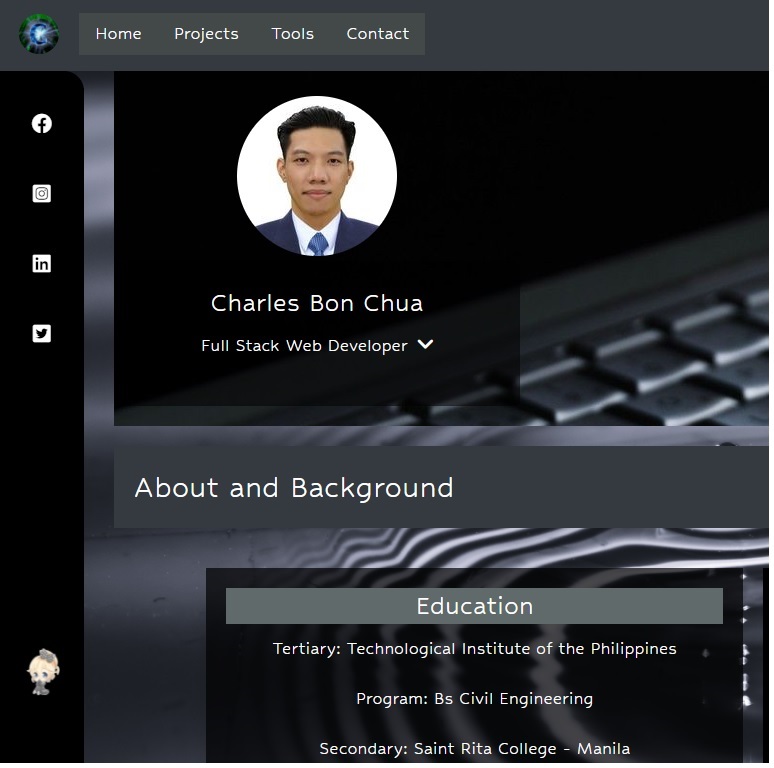The height and width of the screenshot is (768, 774).
Task: Click the cartoon character icon in the sidebar
Action: click(x=43, y=672)
